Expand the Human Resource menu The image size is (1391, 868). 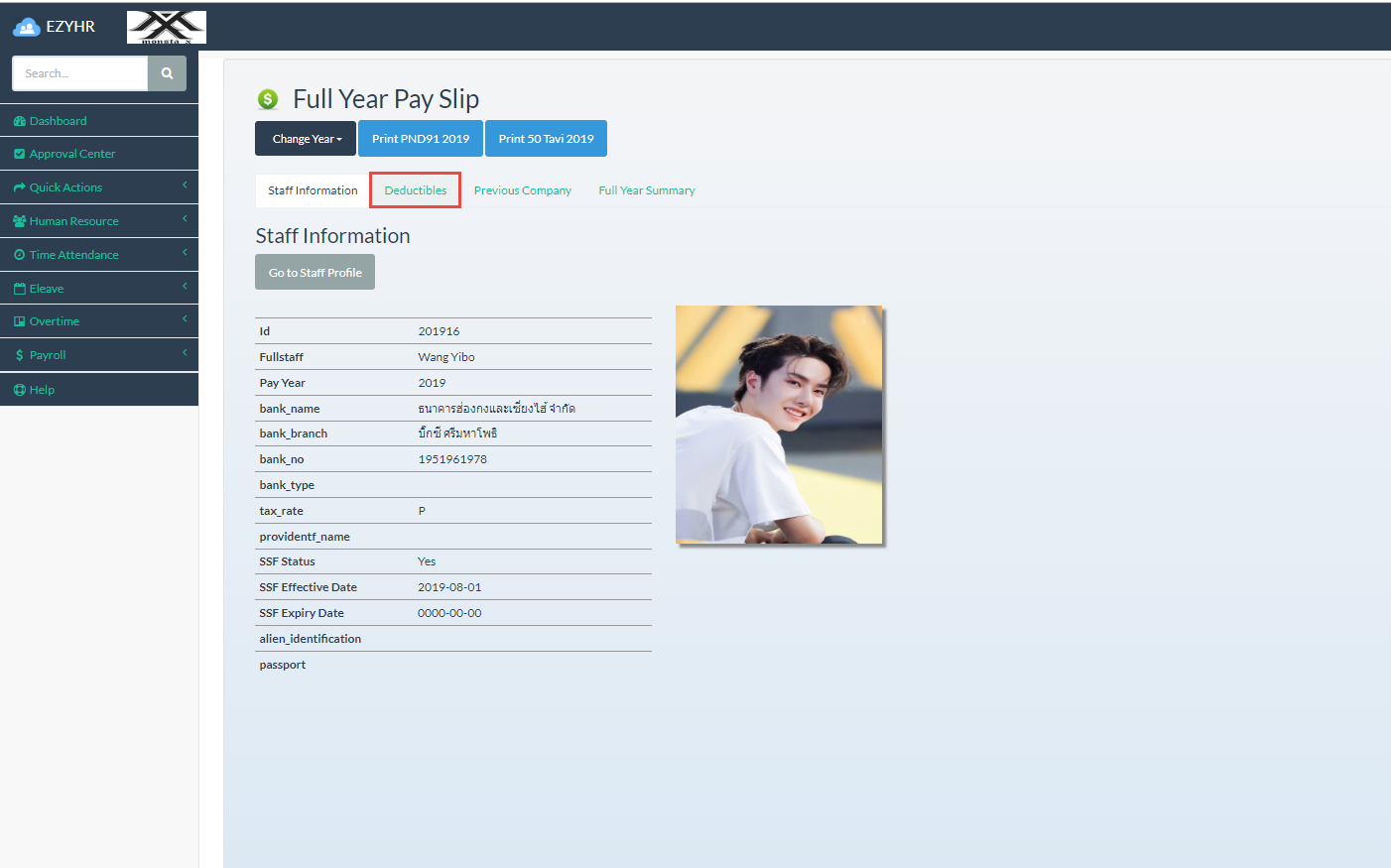73,221
